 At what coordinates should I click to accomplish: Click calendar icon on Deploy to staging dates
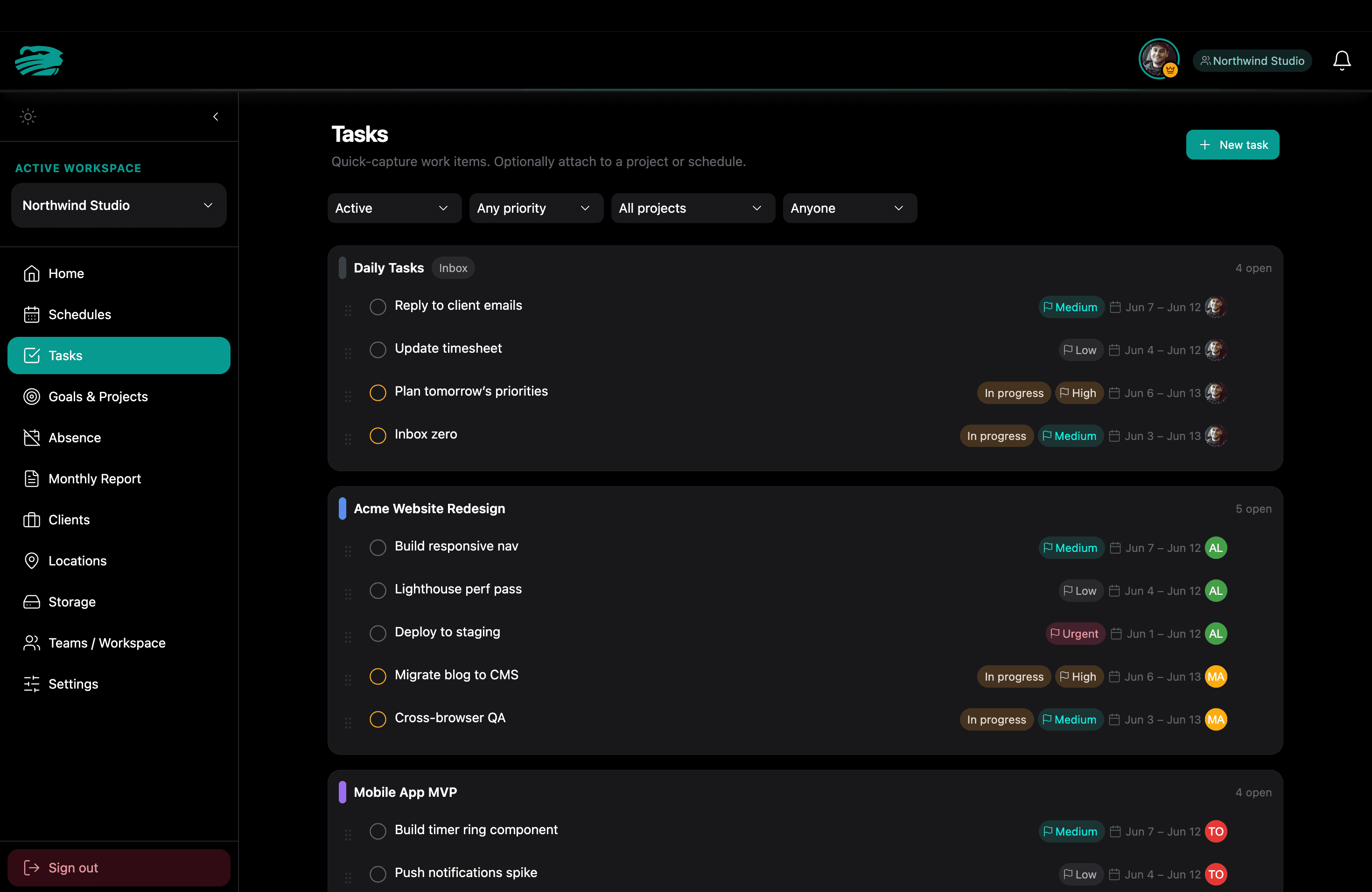tap(1116, 634)
